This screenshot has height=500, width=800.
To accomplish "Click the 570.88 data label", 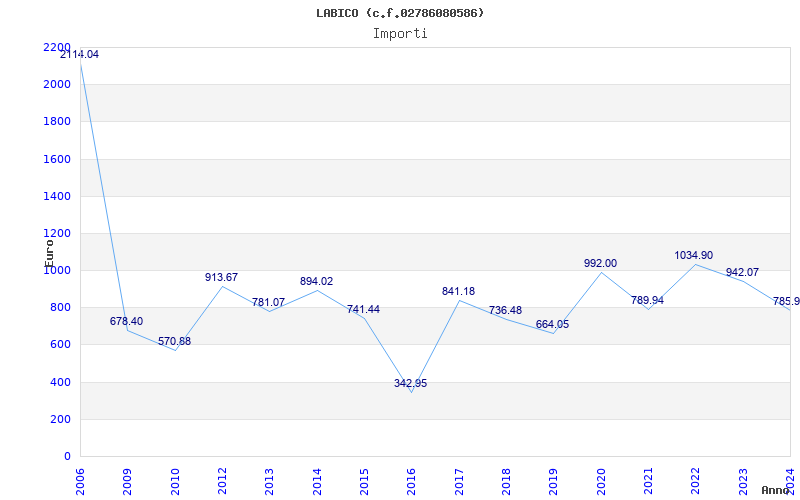I will tap(174, 341).
